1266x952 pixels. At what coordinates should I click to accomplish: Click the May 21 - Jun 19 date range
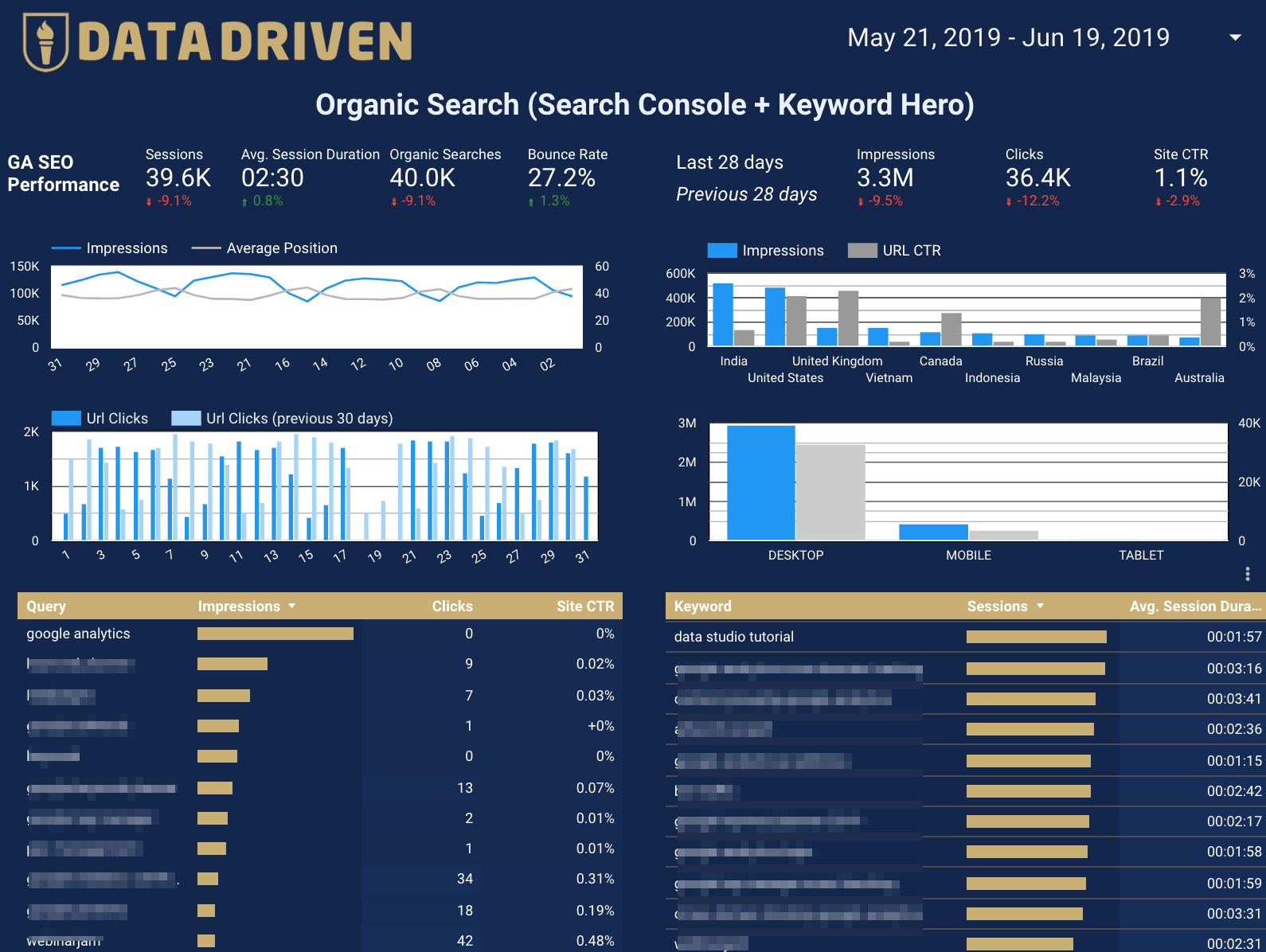1008,37
